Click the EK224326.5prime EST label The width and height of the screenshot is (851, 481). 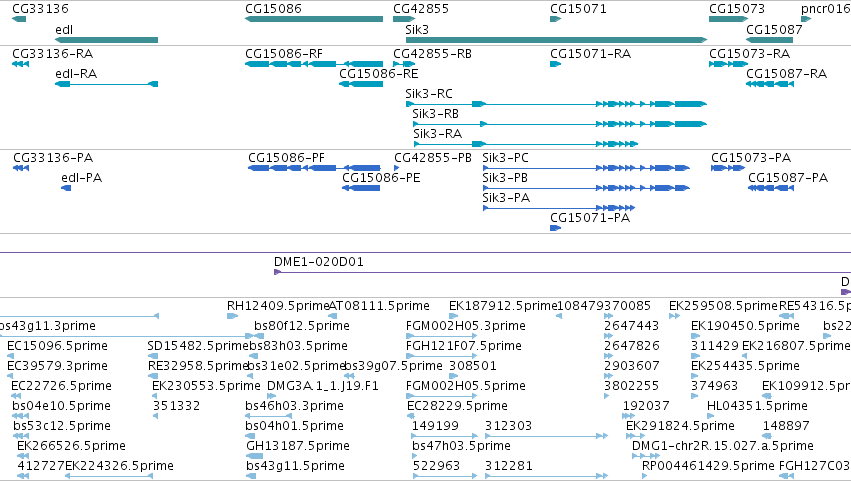tap(119, 466)
